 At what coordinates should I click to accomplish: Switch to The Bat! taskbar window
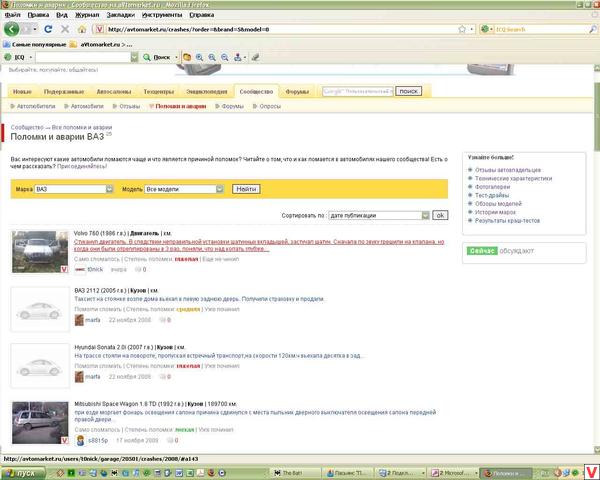coord(295,473)
